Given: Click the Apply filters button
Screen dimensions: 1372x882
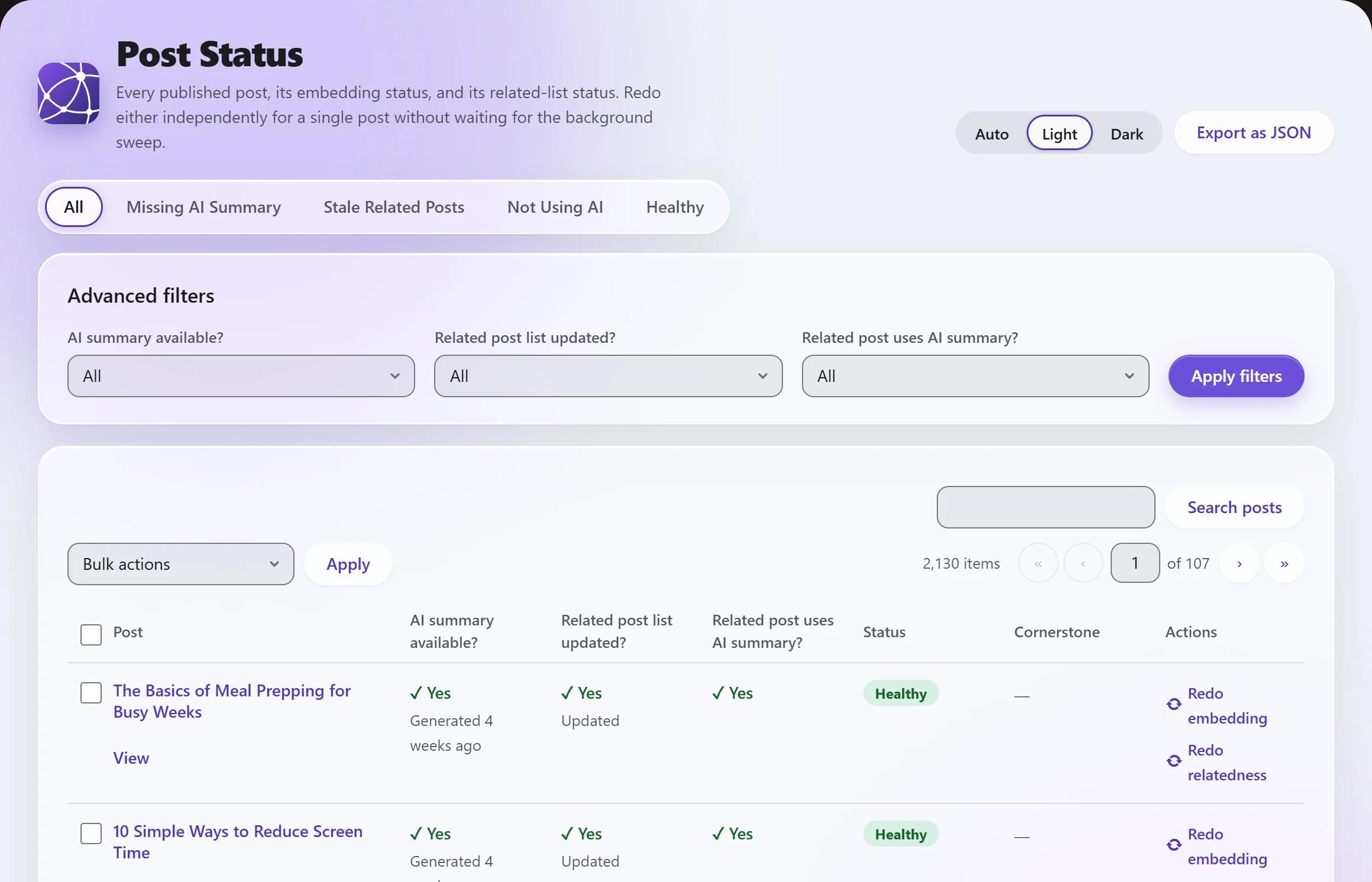Looking at the screenshot, I should [1237, 376].
